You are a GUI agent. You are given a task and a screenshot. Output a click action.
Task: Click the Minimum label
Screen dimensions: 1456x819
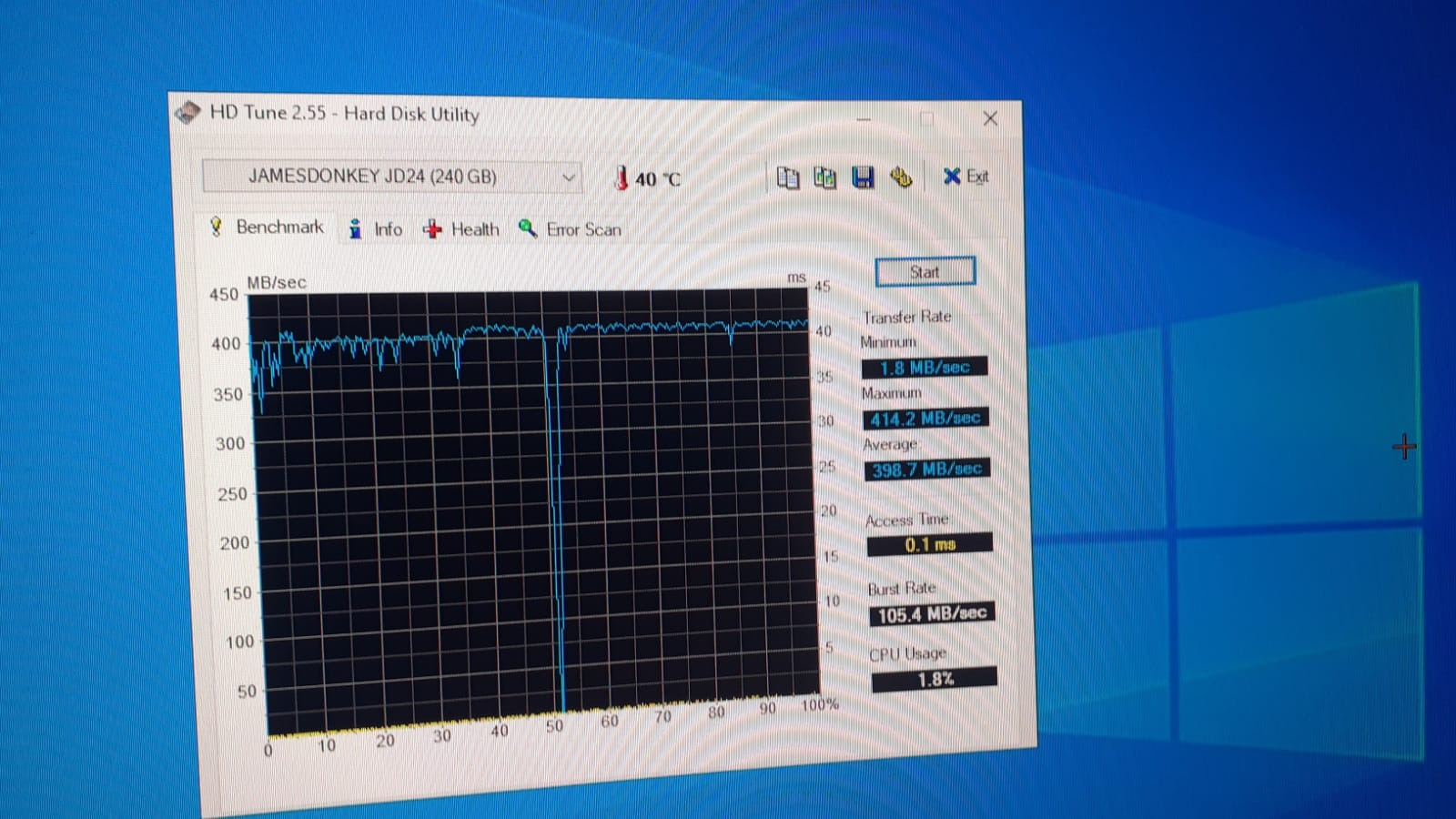tap(888, 342)
